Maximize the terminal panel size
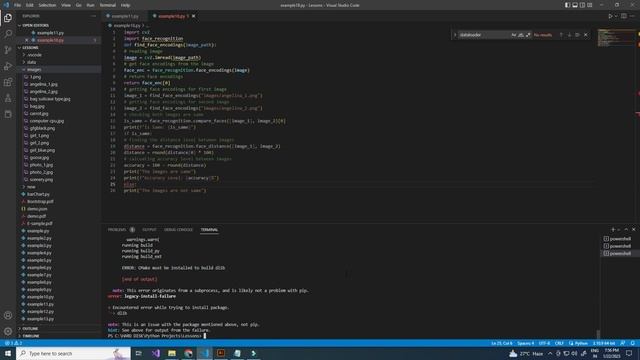Image resolution: width=640 pixels, height=360 pixels. 626,230
